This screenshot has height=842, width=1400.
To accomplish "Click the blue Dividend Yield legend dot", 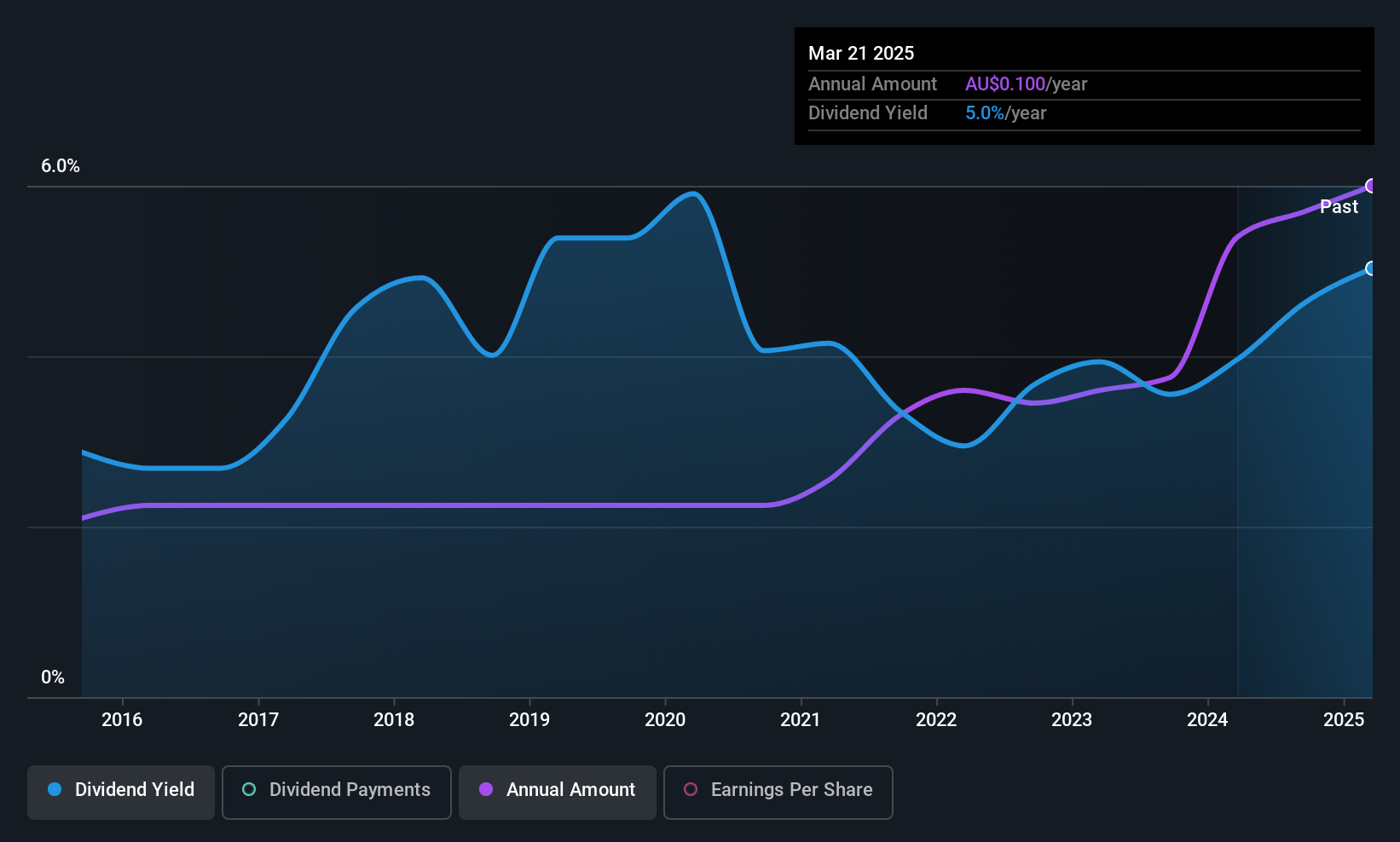I will [x=55, y=790].
